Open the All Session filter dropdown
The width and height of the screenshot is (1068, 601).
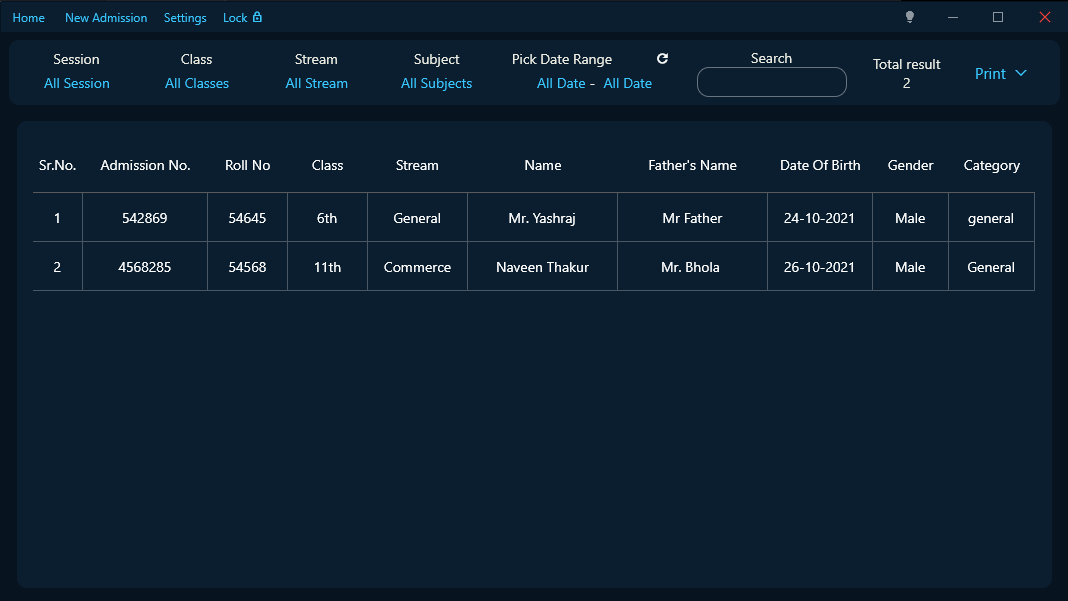click(x=77, y=84)
